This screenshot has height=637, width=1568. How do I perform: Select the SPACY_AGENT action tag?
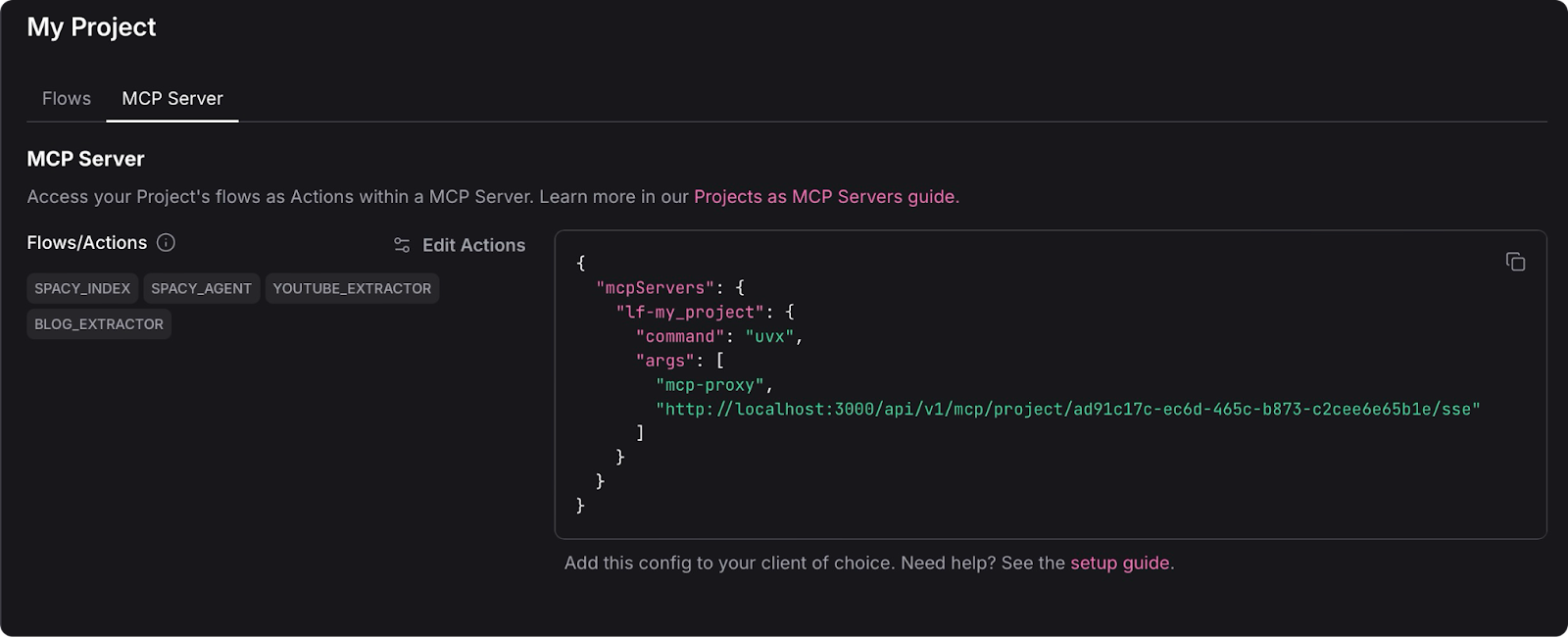click(201, 288)
